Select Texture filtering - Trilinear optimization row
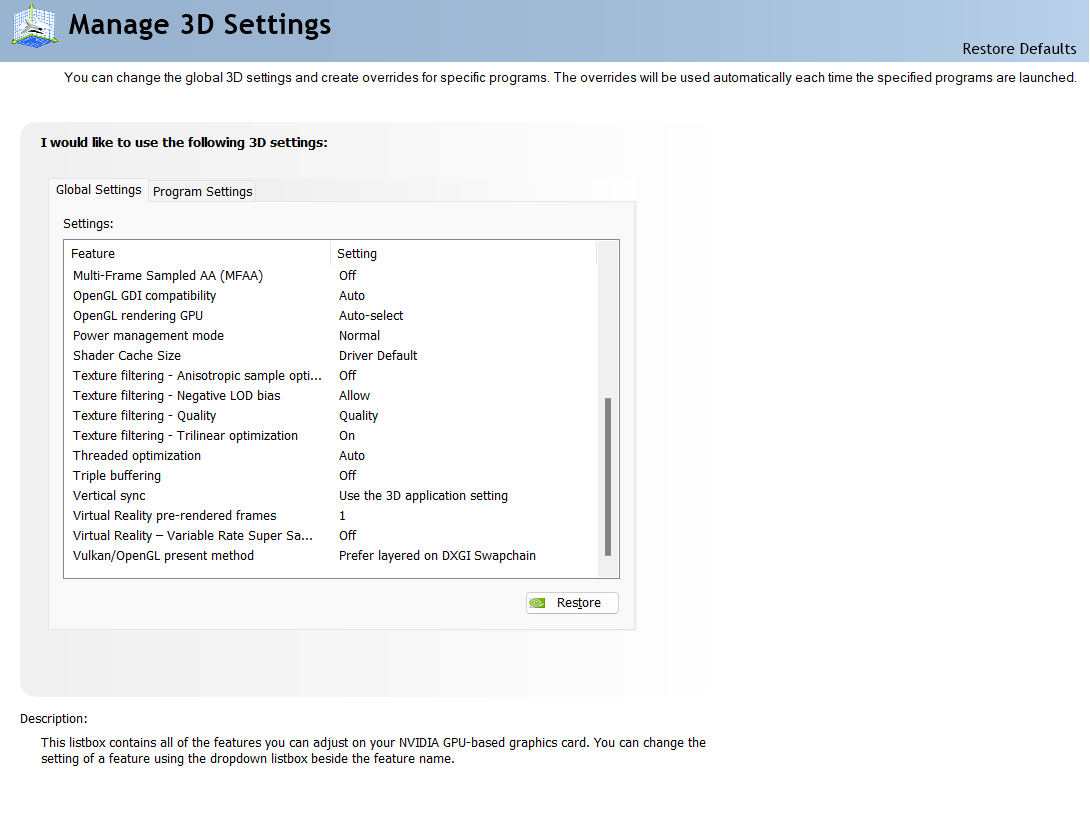1090x830 pixels. click(x=186, y=436)
